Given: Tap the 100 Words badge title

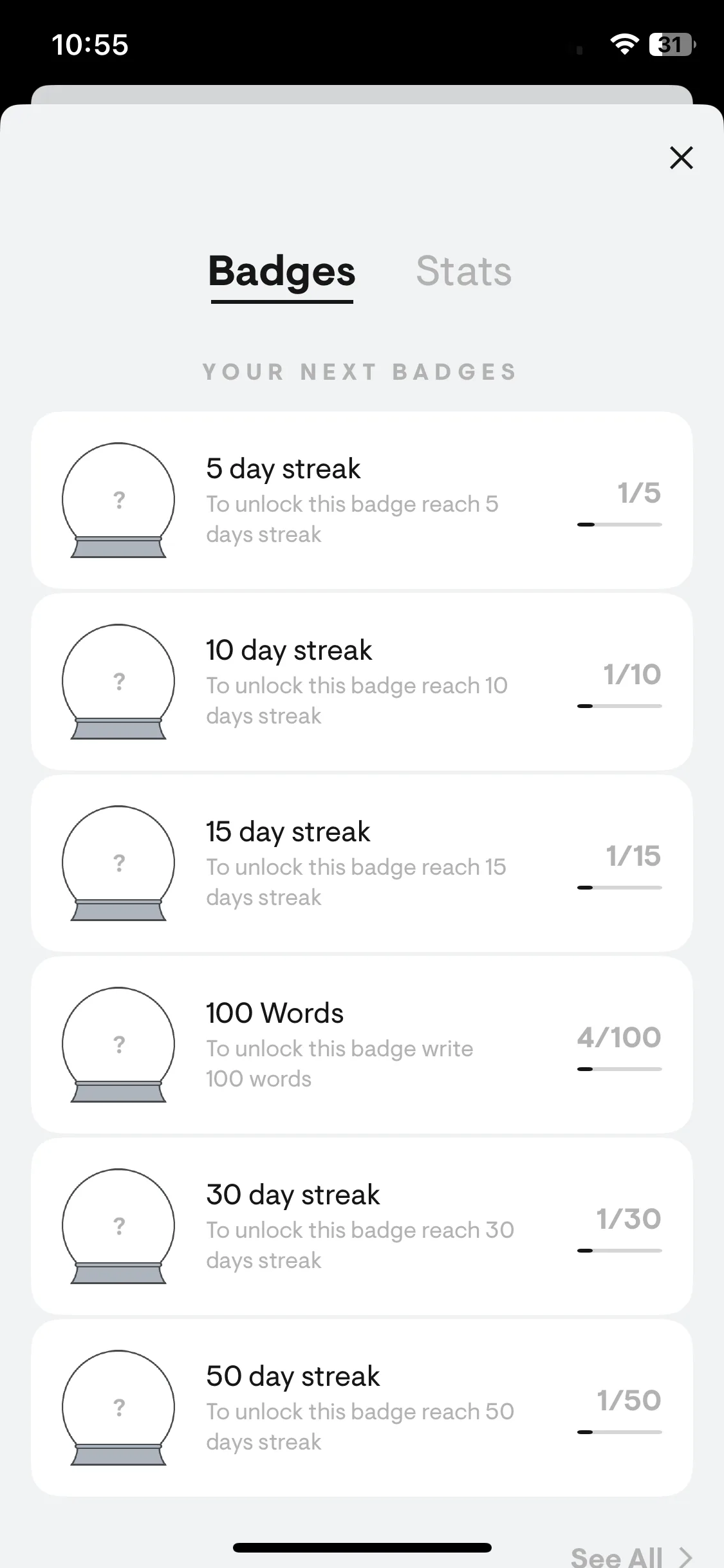Looking at the screenshot, I should pos(275,1013).
